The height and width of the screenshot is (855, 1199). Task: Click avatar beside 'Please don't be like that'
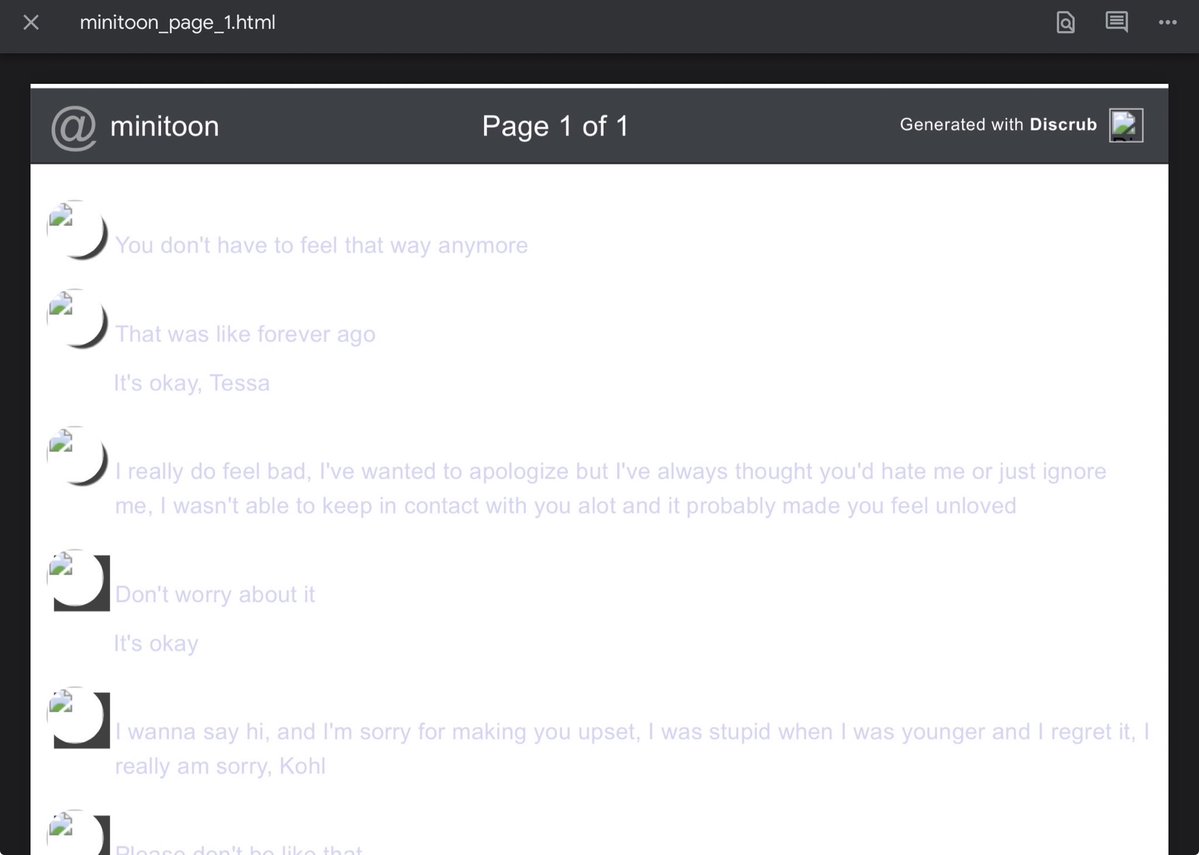[79, 832]
